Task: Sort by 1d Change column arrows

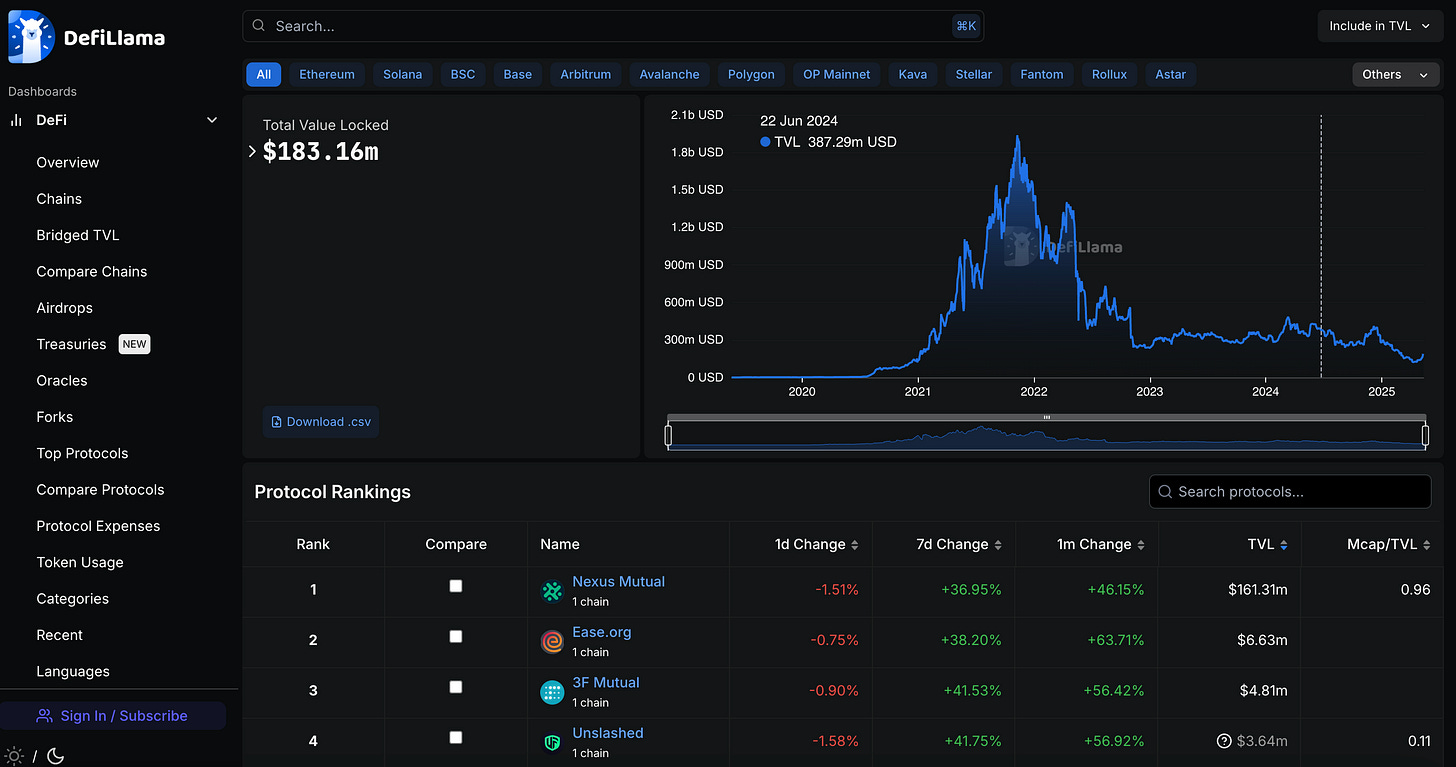Action: [854, 545]
